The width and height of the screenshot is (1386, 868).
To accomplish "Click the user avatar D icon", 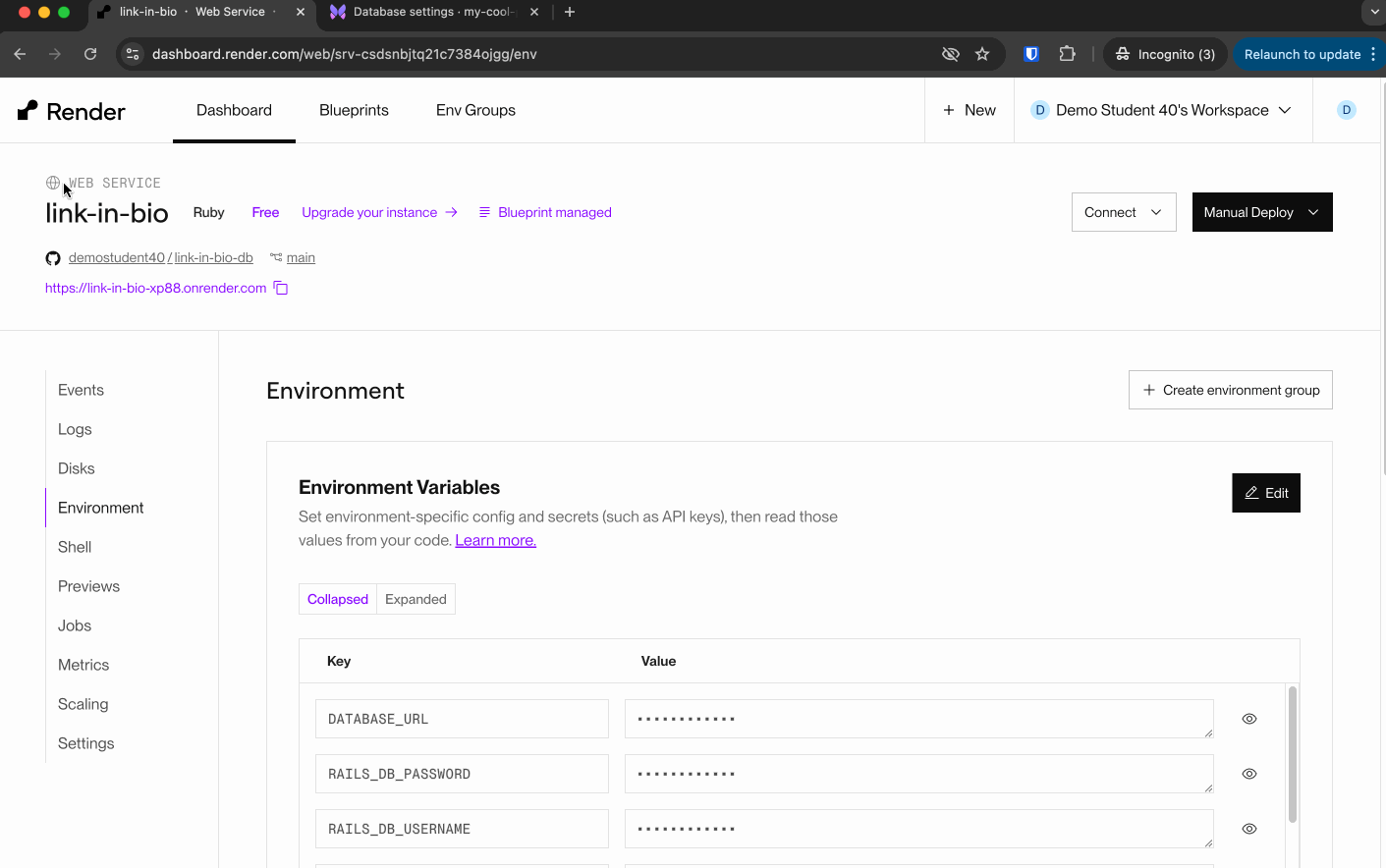I will tap(1347, 110).
